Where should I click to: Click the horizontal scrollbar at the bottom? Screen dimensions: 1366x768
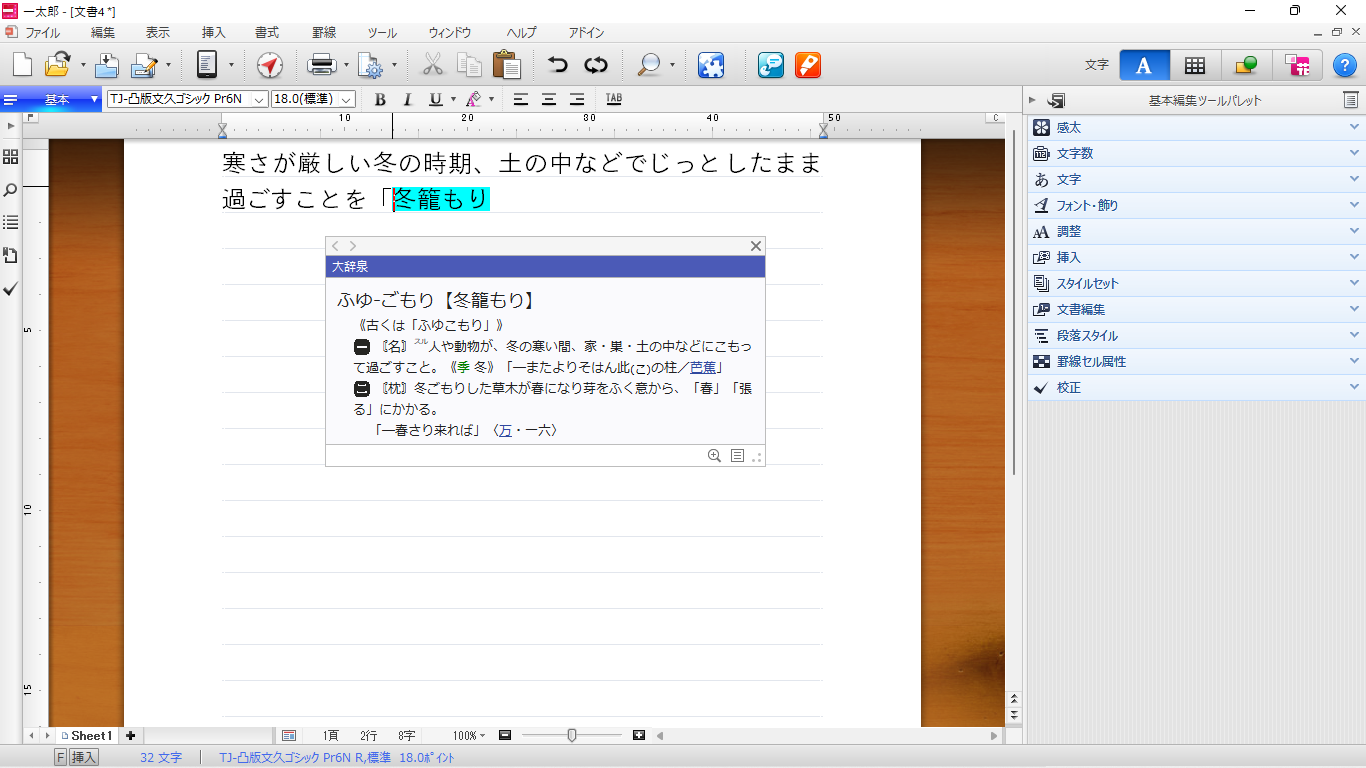[x=827, y=736]
